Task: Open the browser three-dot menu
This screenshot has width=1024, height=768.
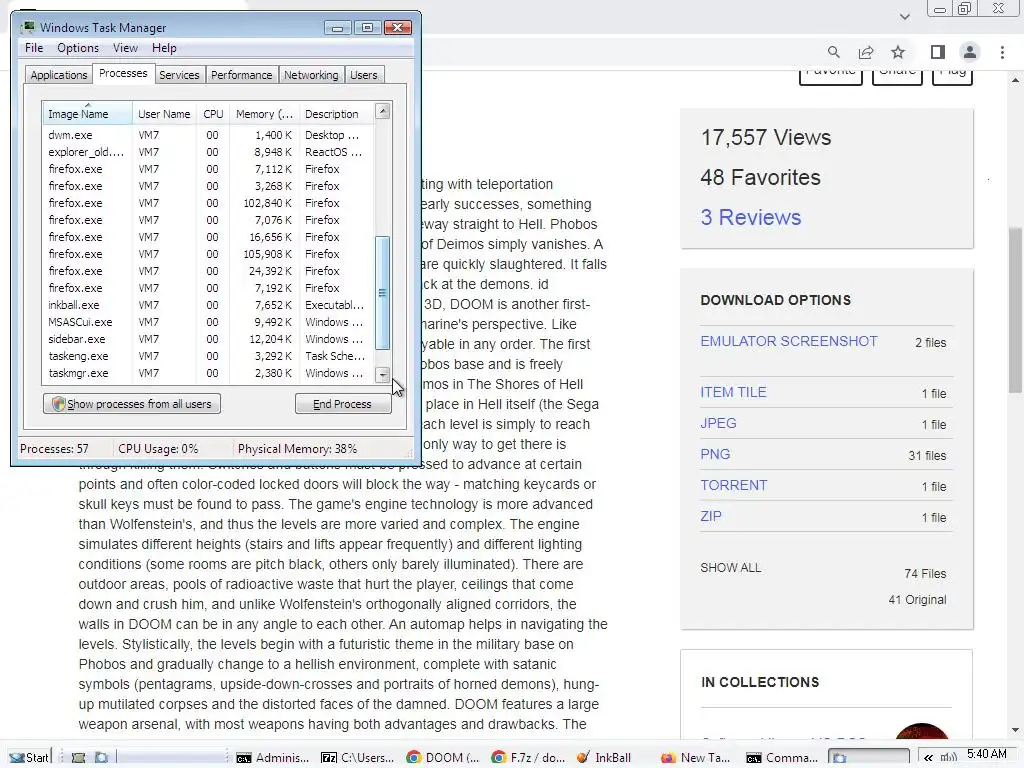Action: click(x=1002, y=52)
